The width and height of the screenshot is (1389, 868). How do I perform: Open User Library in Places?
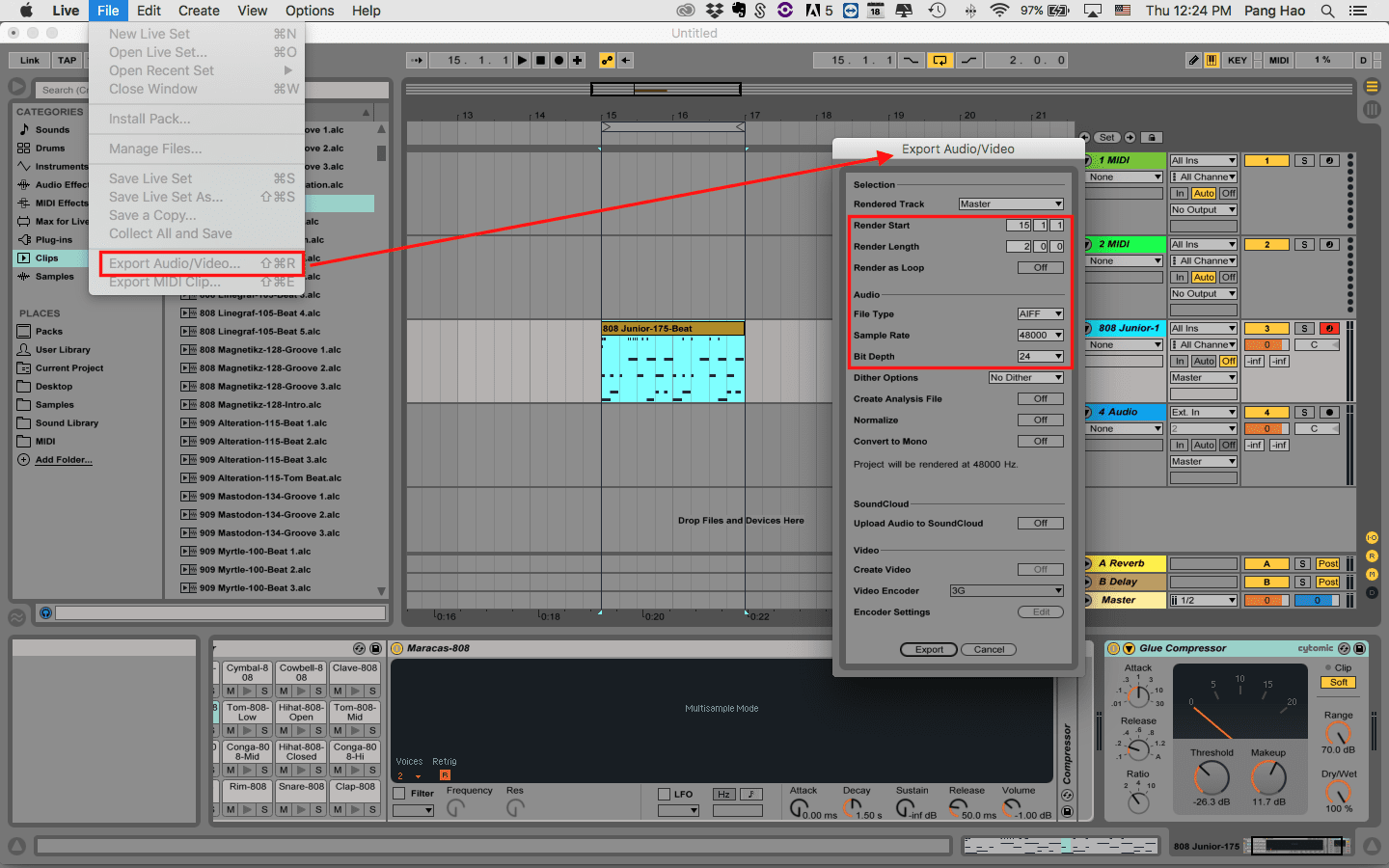coord(63,349)
